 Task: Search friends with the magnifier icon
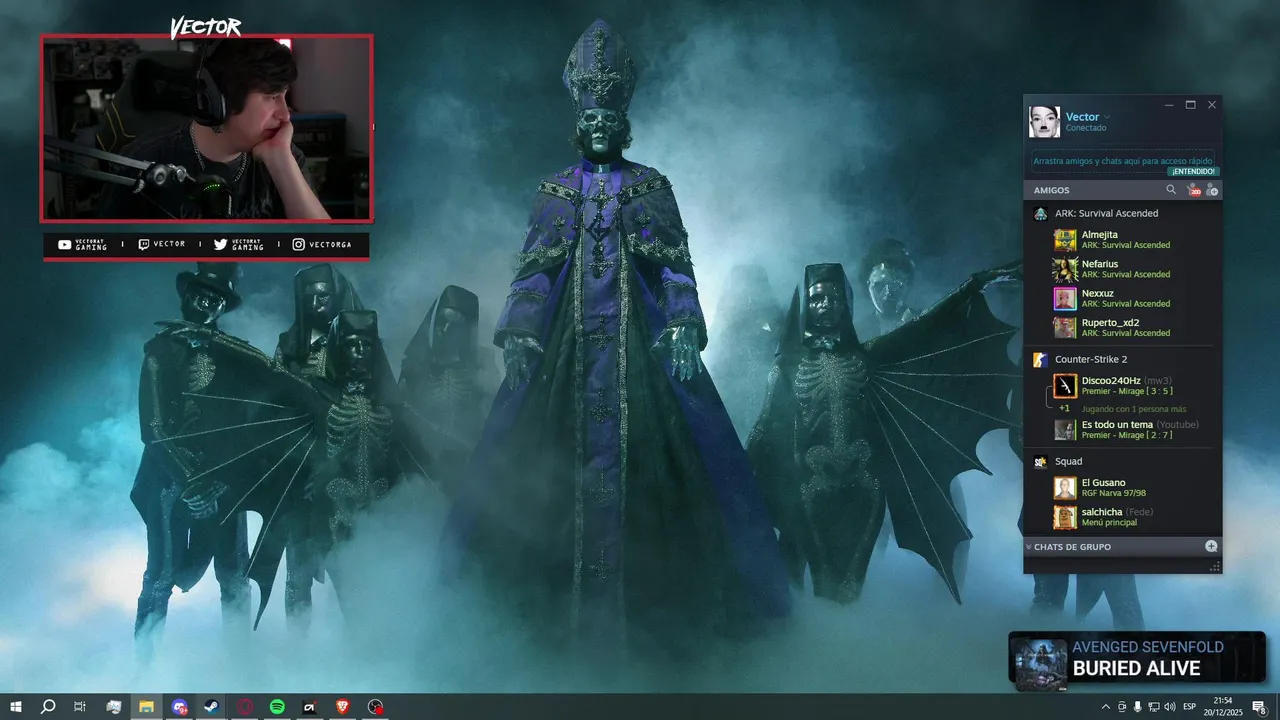tap(1171, 190)
